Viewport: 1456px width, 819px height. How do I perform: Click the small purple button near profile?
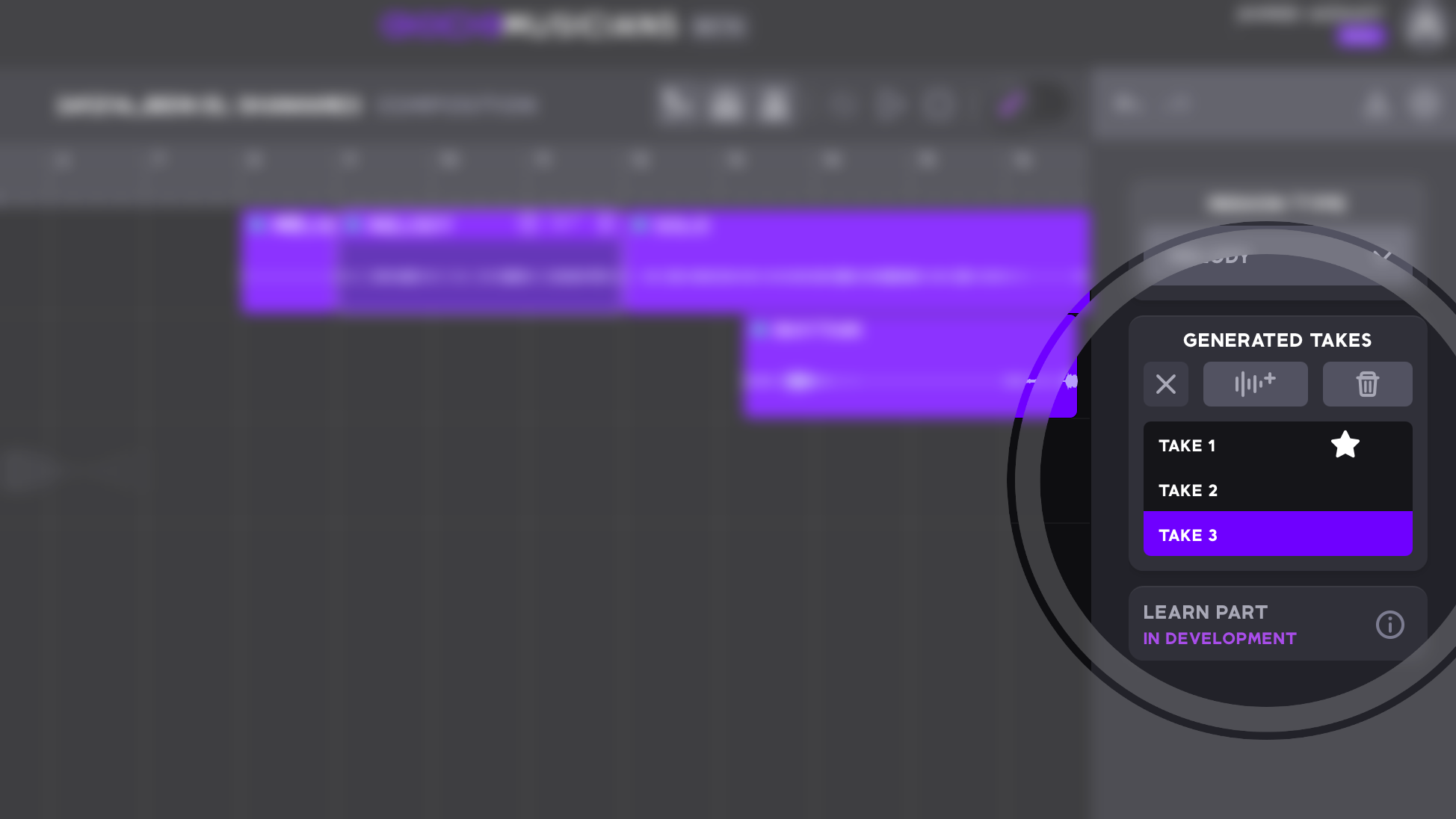1360,36
